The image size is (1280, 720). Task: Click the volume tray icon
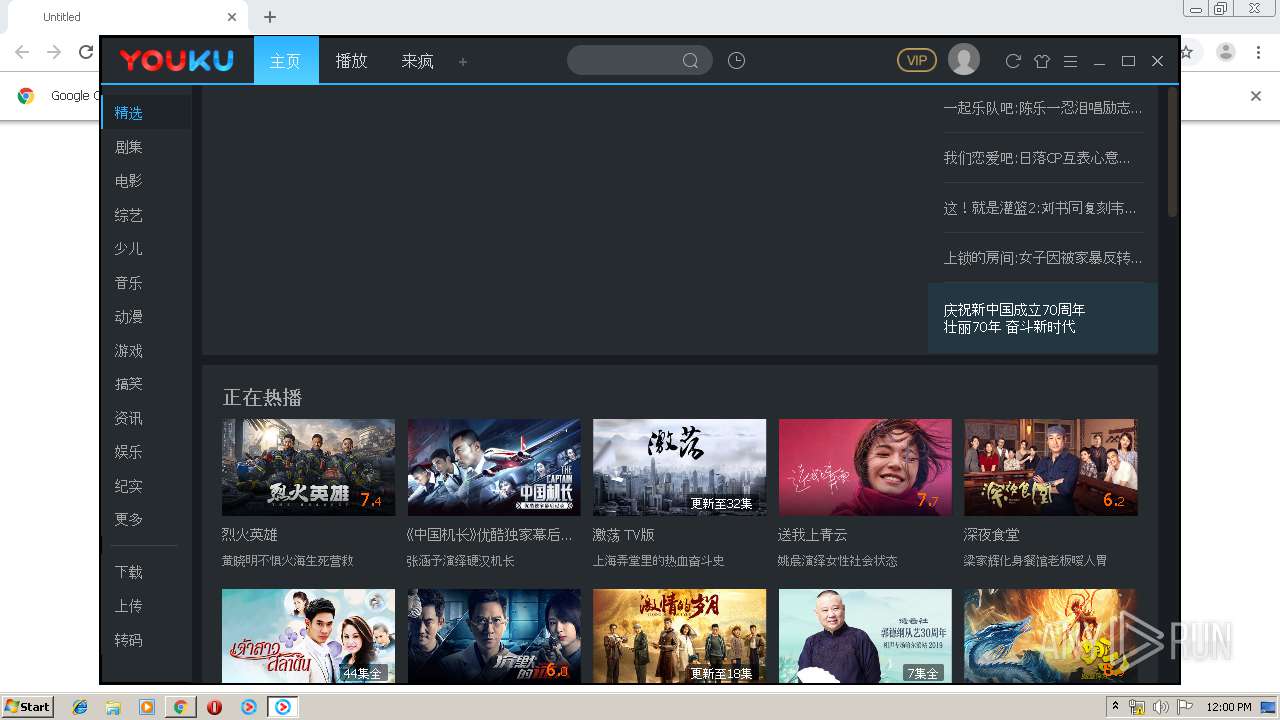pyautogui.click(x=1160, y=707)
